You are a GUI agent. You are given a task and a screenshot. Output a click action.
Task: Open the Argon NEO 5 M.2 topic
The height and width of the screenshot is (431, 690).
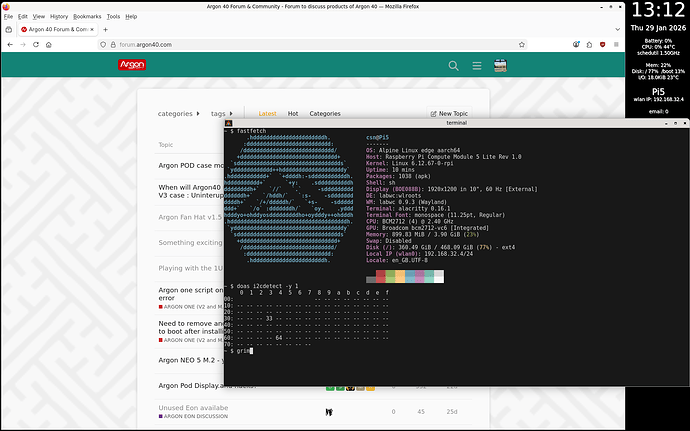pos(188,359)
